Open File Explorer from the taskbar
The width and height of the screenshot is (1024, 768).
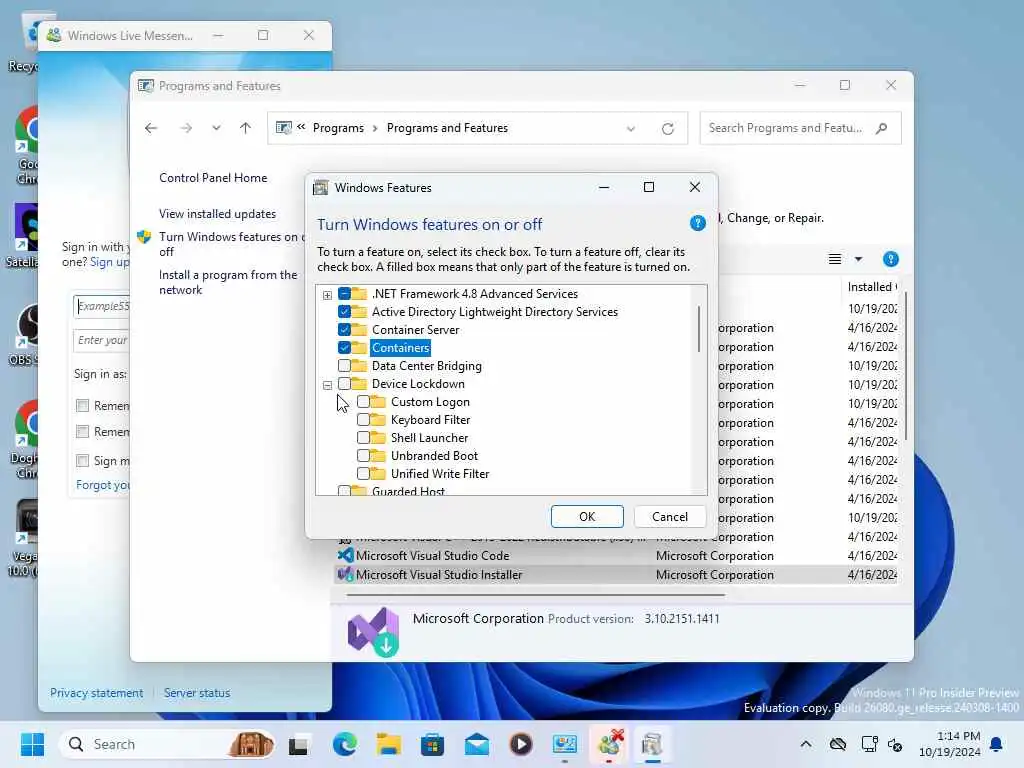389,744
